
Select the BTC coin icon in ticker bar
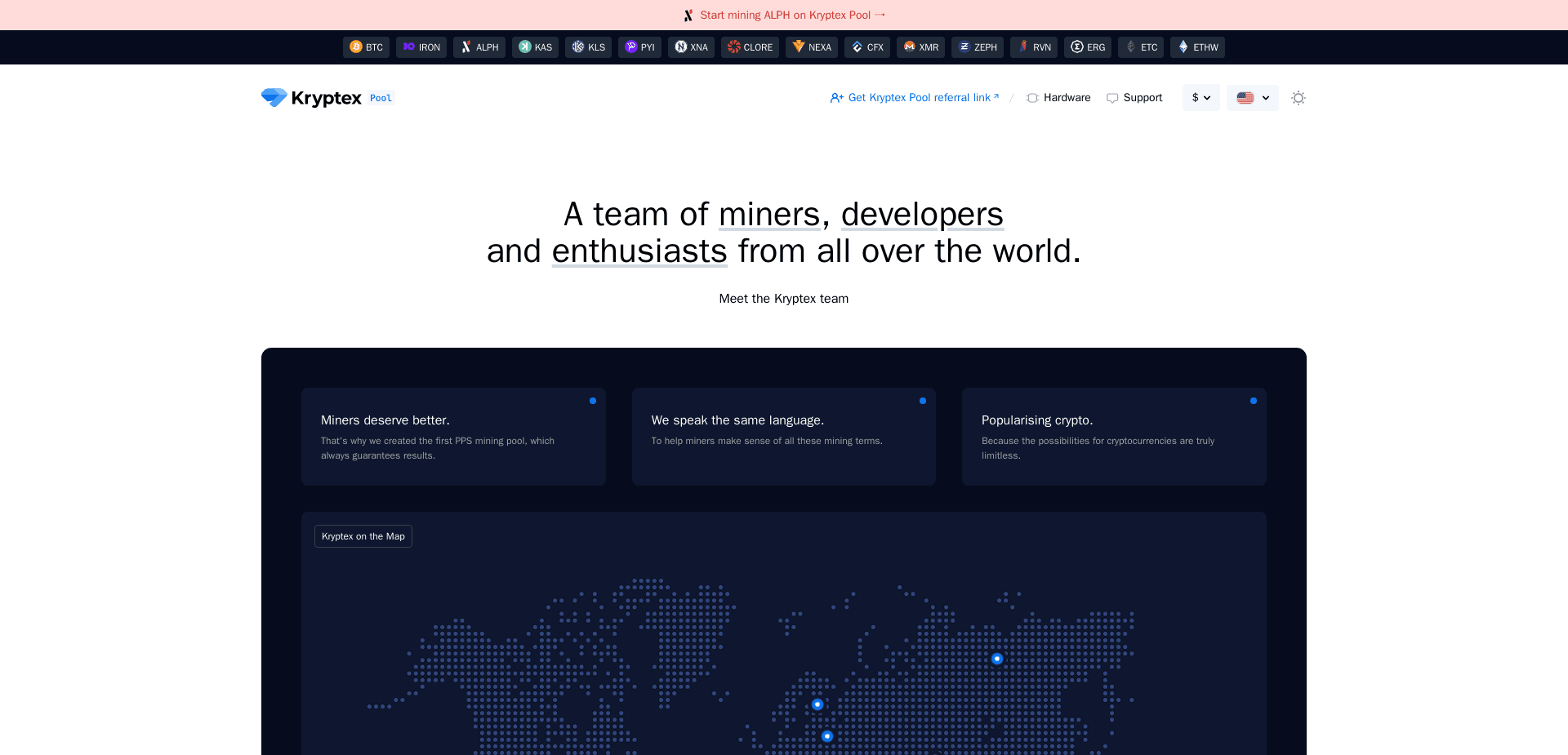click(x=356, y=47)
